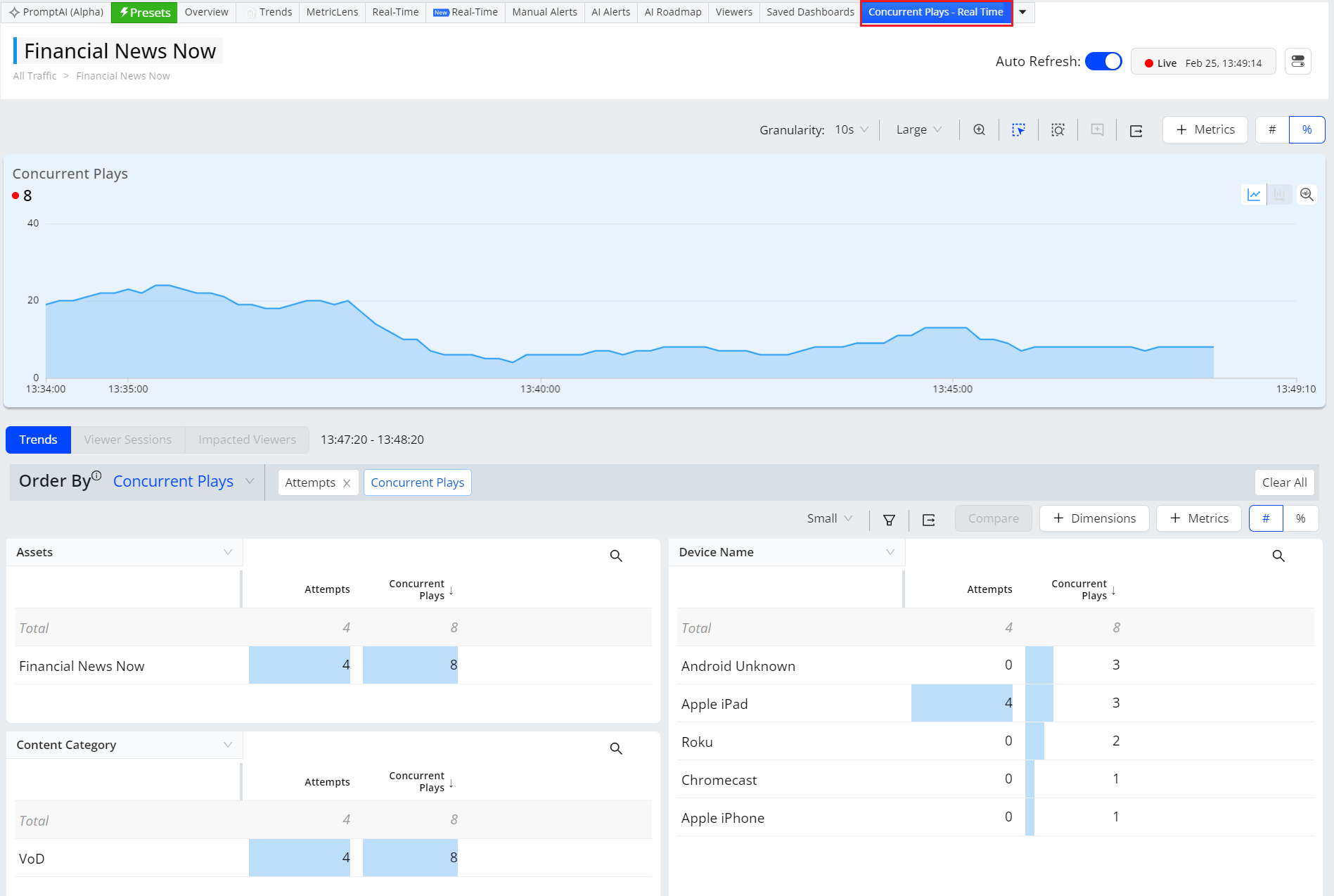Sort Assets table by Concurrent Plays arrow
1334x896 pixels.
pos(451,591)
